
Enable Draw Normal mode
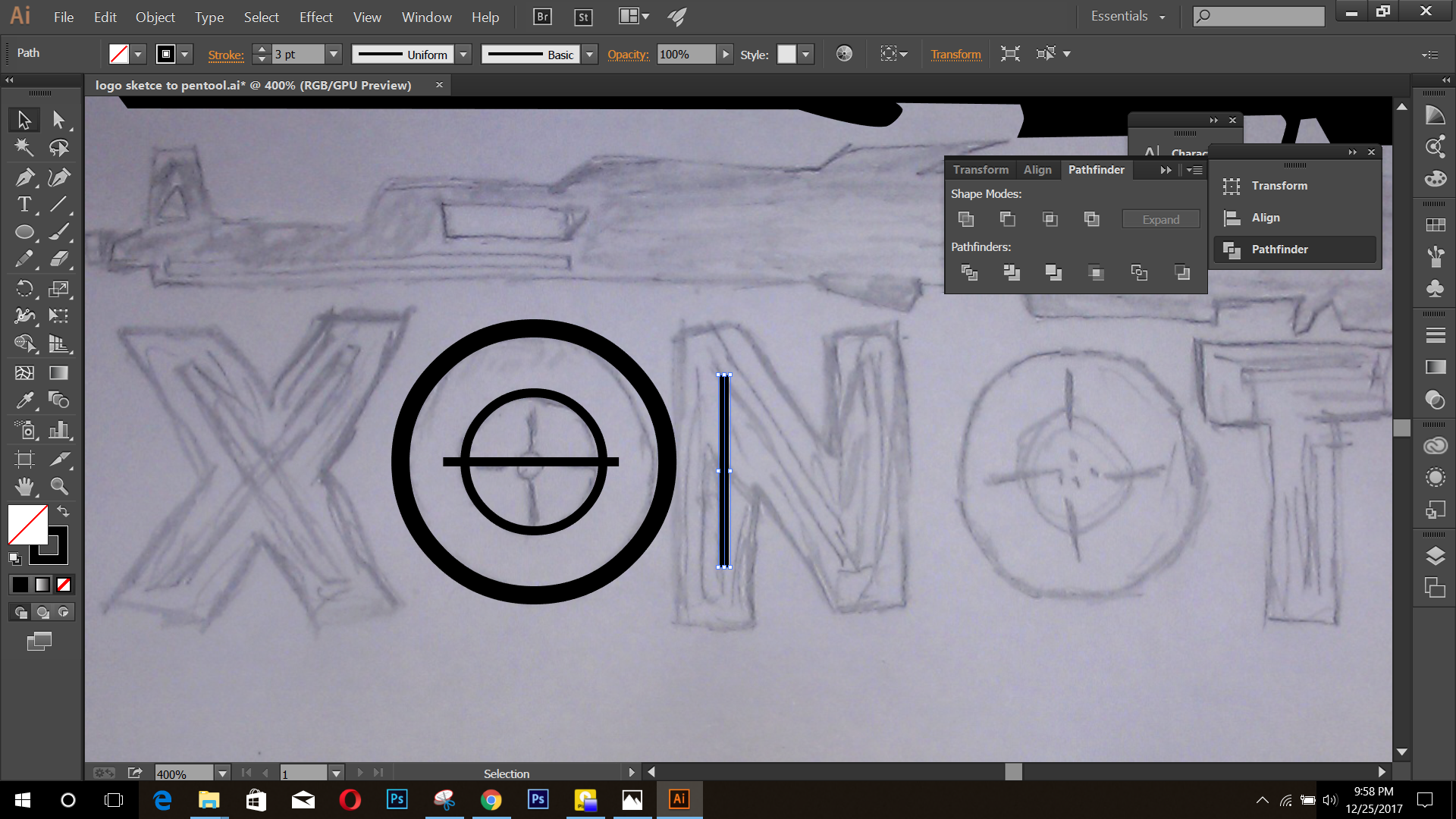coord(21,612)
